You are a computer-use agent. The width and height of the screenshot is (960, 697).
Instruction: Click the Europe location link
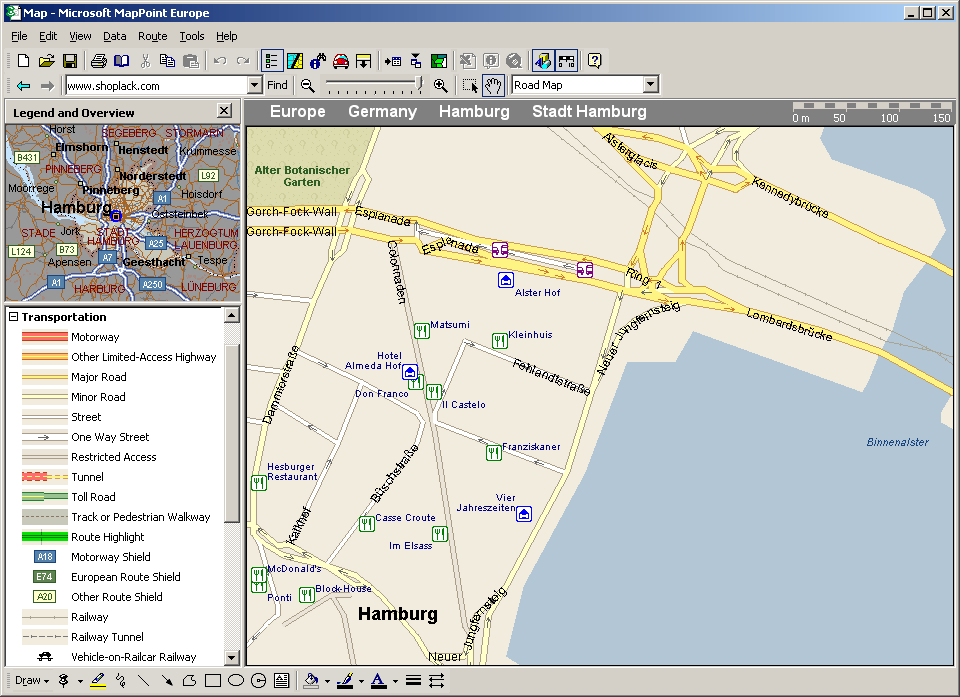click(298, 111)
